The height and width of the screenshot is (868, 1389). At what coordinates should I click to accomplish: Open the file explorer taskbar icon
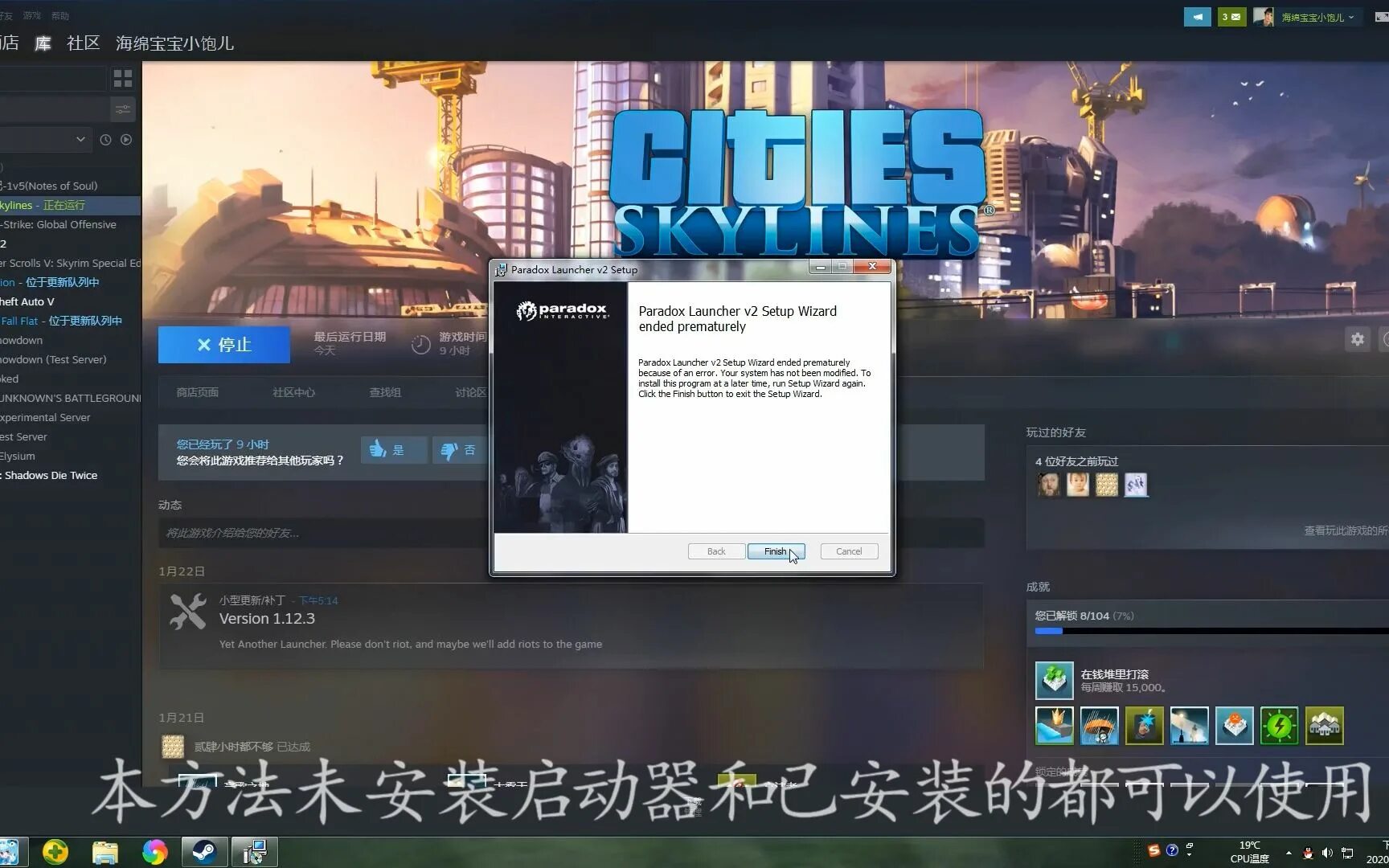105,852
